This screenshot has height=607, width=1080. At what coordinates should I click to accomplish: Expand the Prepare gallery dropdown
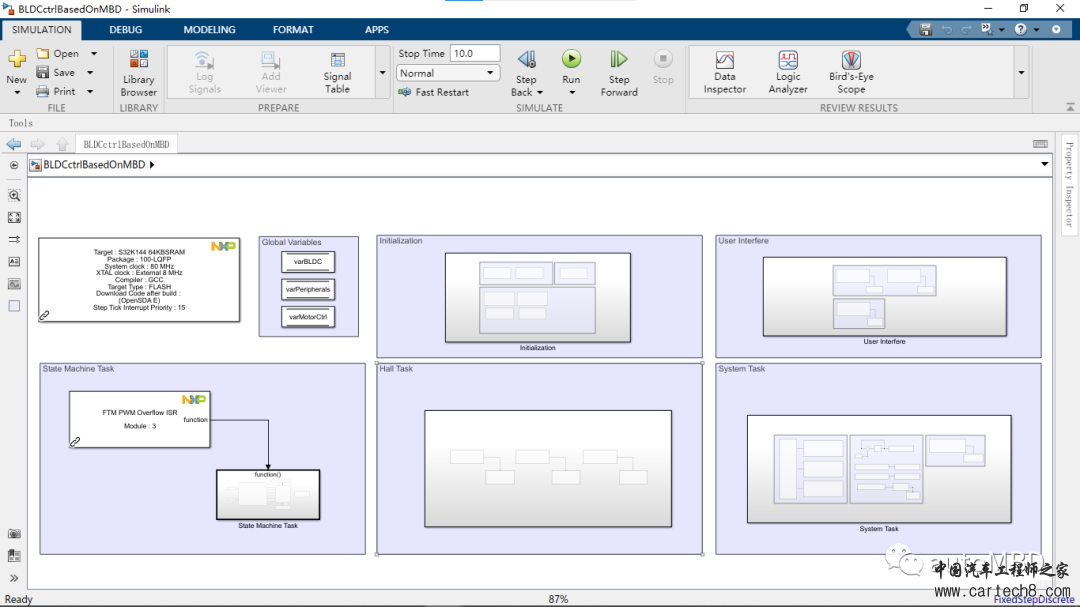382,72
